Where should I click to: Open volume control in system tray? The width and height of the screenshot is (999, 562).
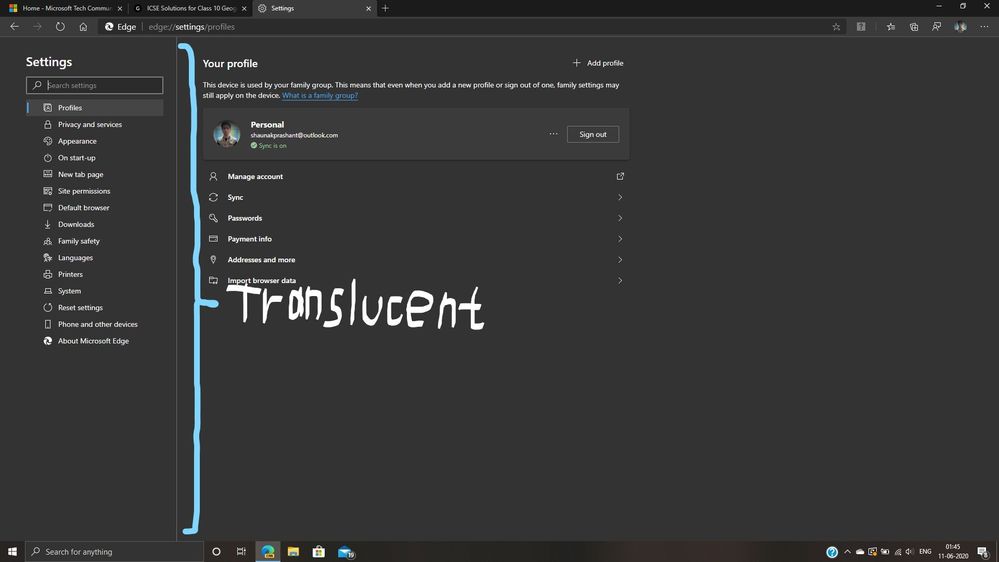click(x=909, y=552)
